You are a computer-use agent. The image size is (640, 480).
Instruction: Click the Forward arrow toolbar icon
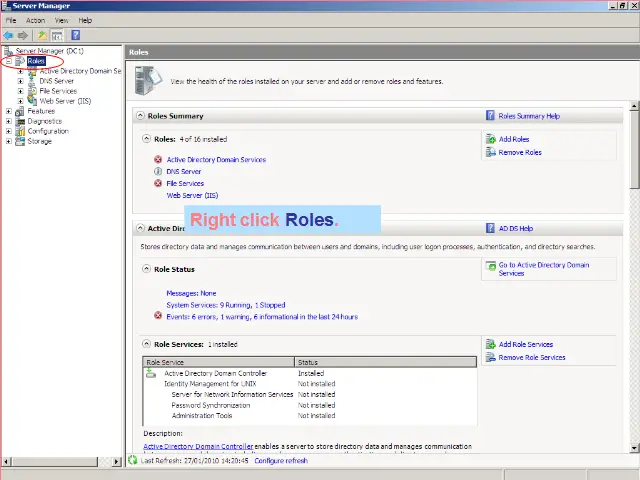[22, 35]
